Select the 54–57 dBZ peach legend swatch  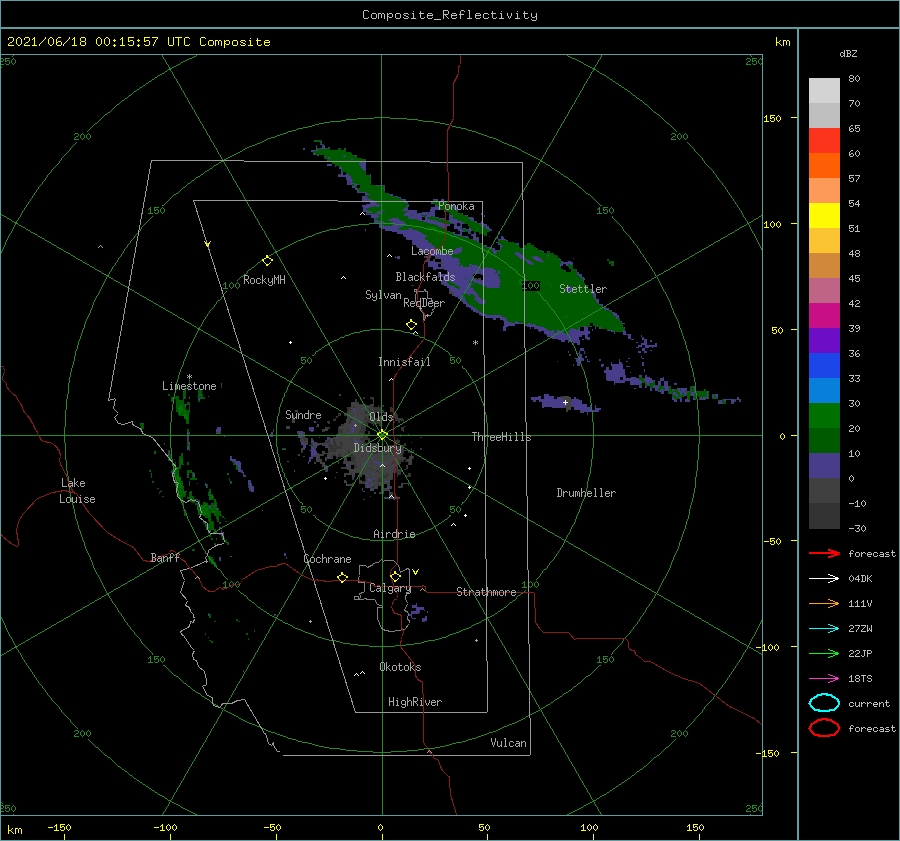[x=824, y=191]
